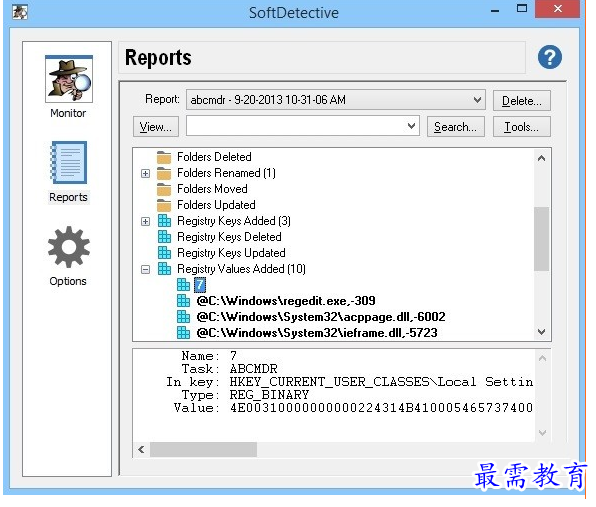Click the ABCMDR task value text
596x507 pixels.
[x=254, y=369]
